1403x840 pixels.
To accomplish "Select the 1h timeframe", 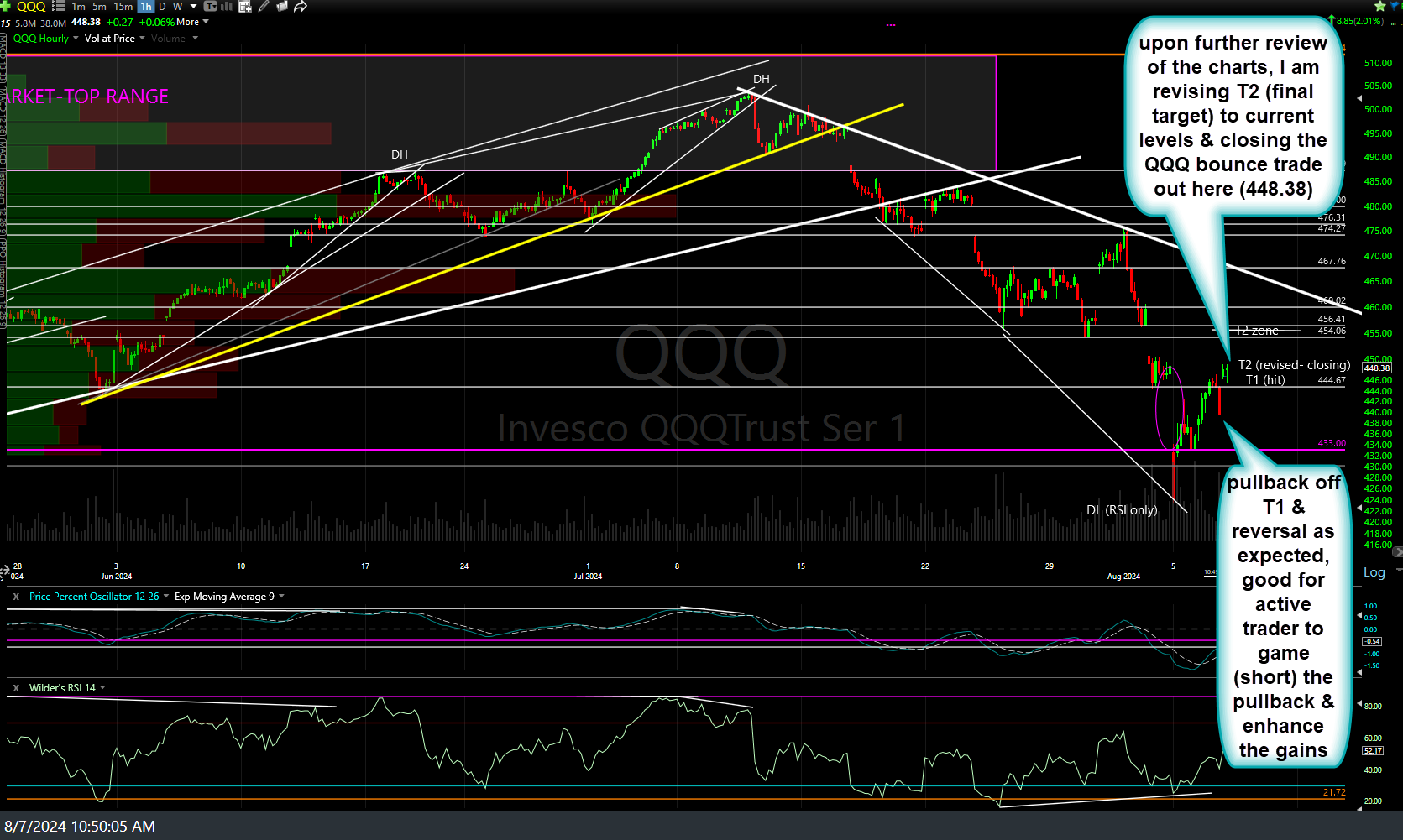I will pos(146,6).
